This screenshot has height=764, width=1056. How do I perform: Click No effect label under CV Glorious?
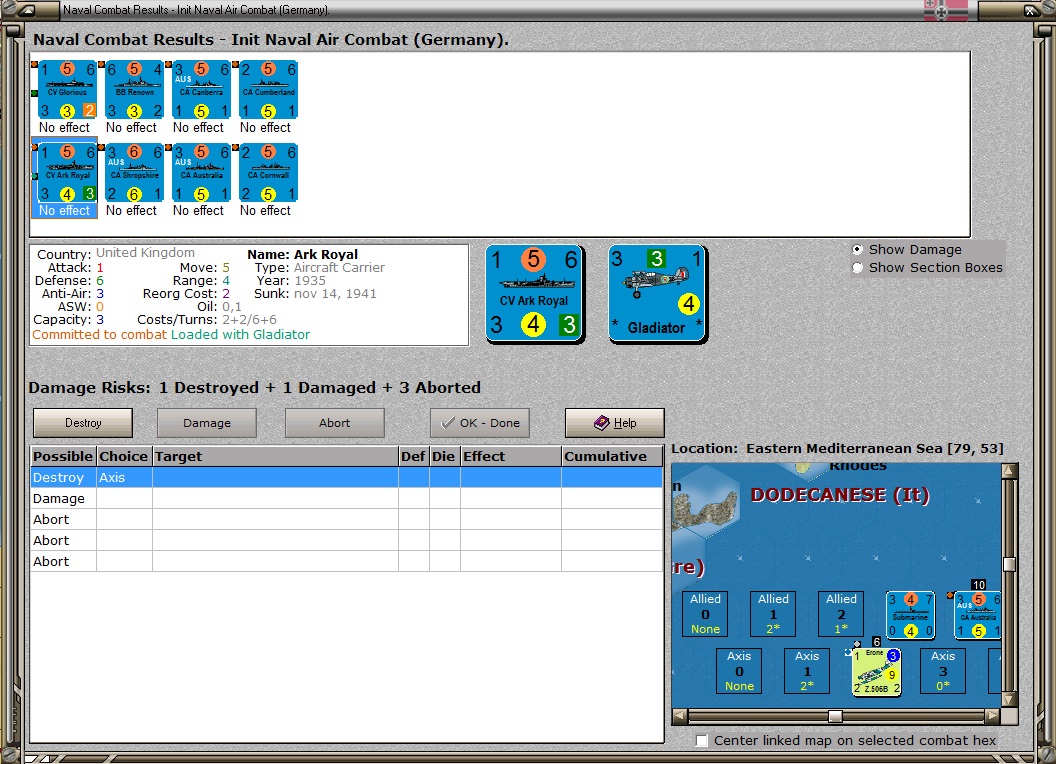point(64,127)
